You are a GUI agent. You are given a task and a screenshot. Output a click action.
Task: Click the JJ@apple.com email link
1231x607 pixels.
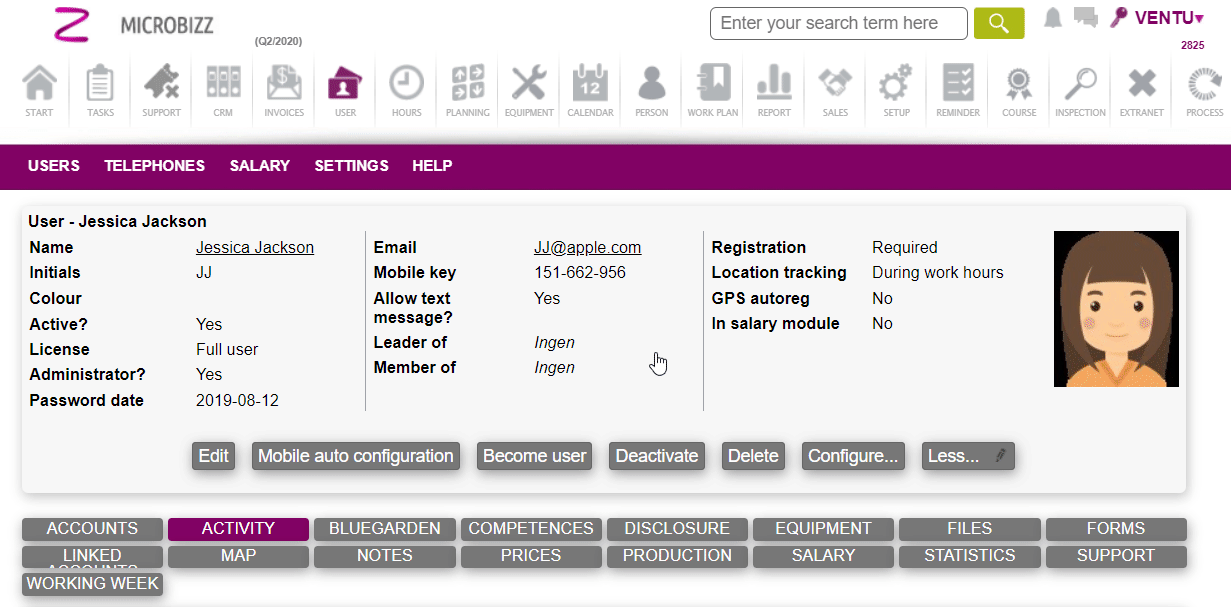(x=587, y=248)
